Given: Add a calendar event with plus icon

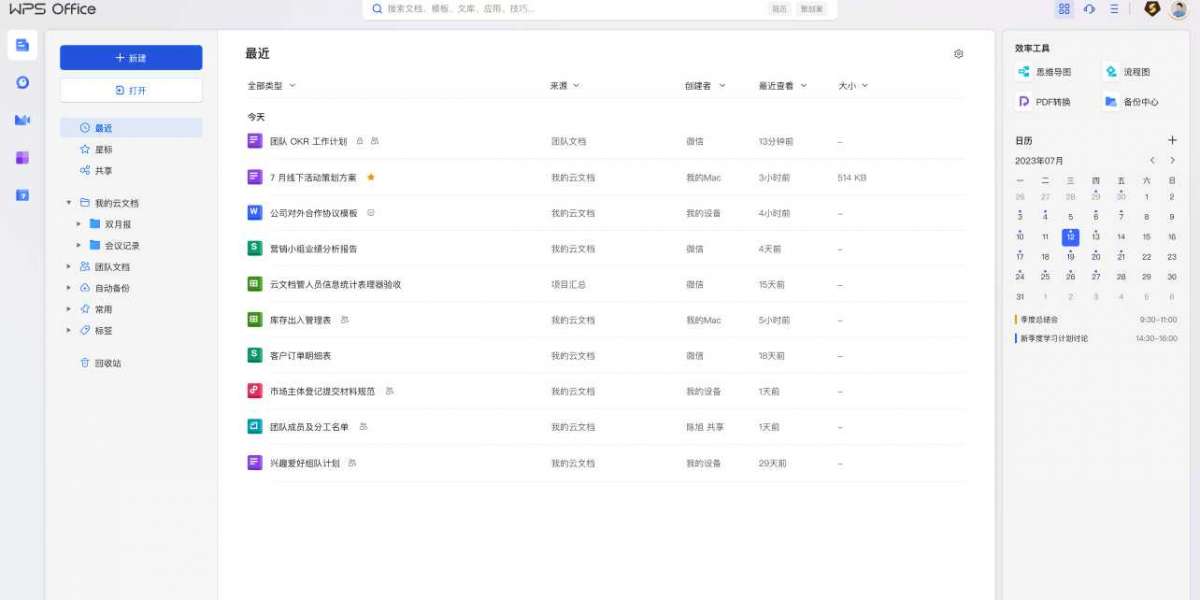Looking at the screenshot, I should 1172,141.
